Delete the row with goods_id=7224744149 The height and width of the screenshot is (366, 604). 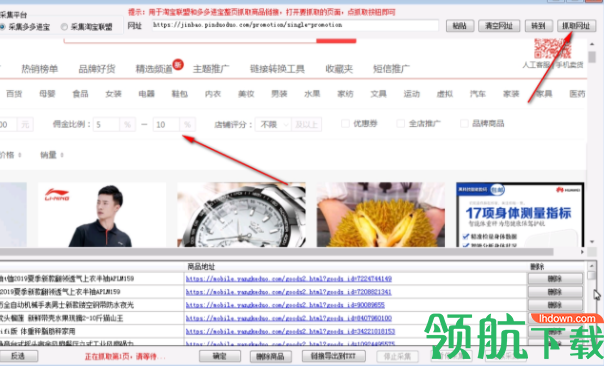[x=555, y=279]
